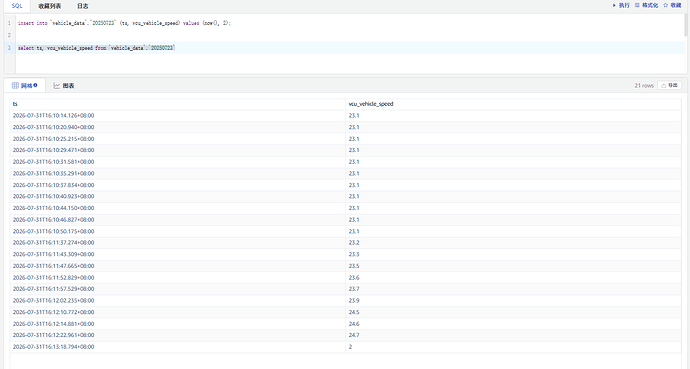Click the speed value 24.5

pyautogui.click(x=354, y=312)
